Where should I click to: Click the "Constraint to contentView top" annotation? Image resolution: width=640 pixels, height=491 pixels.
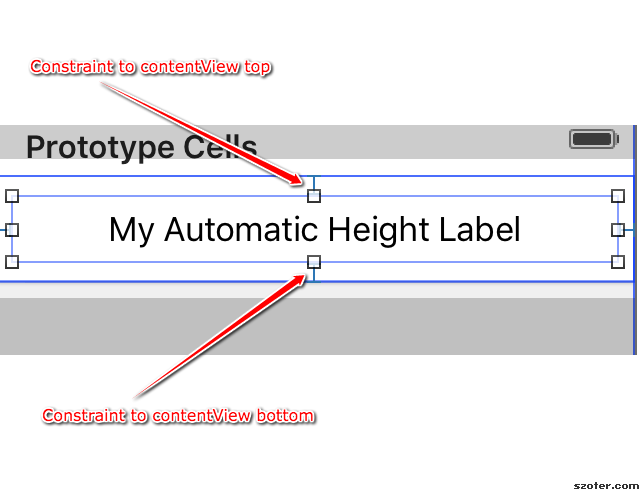coord(151,67)
